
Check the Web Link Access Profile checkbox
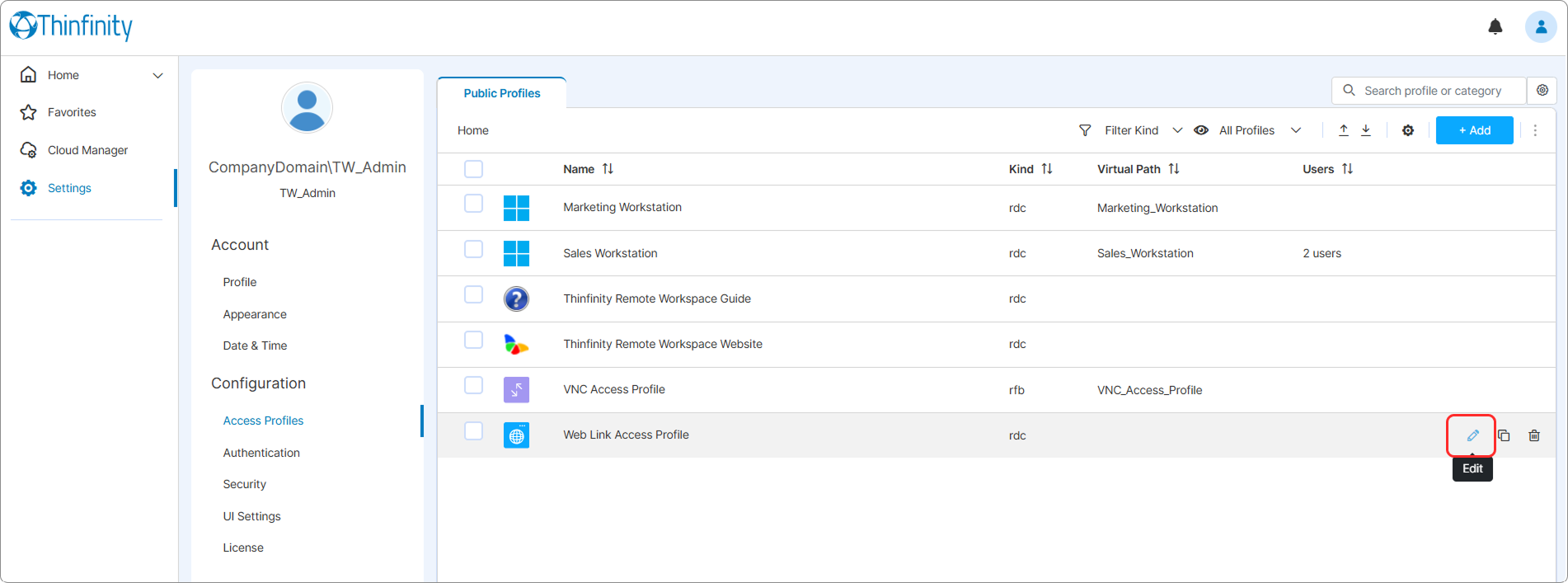pyautogui.click(x=473, y=430)
